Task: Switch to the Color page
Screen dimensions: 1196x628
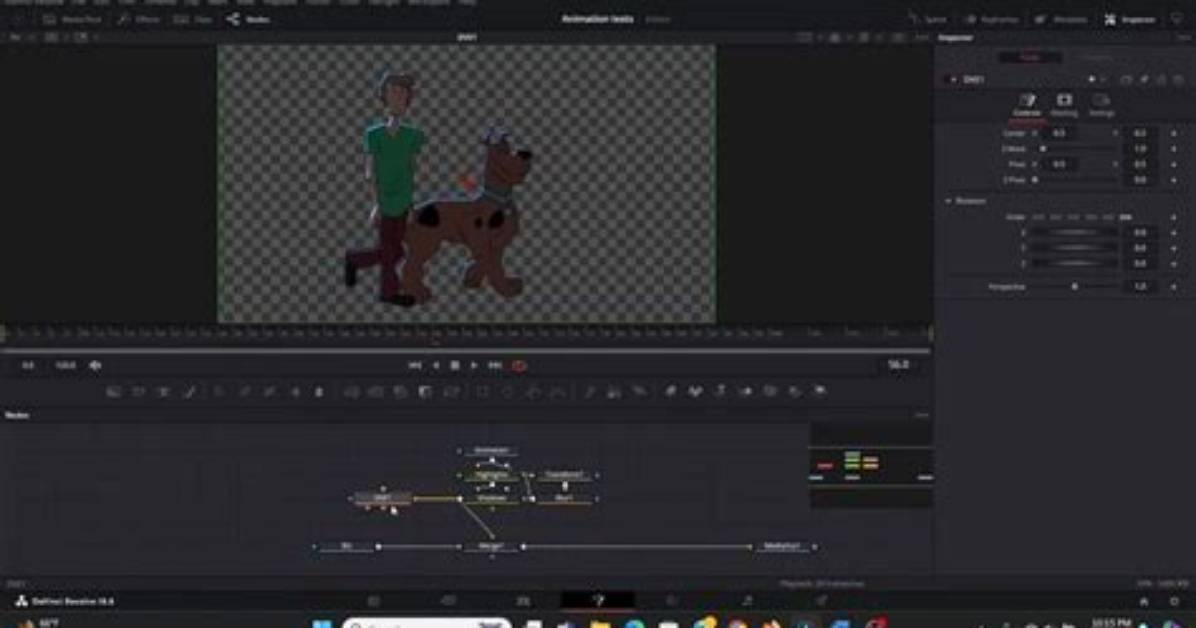Action: coord(672,601)
